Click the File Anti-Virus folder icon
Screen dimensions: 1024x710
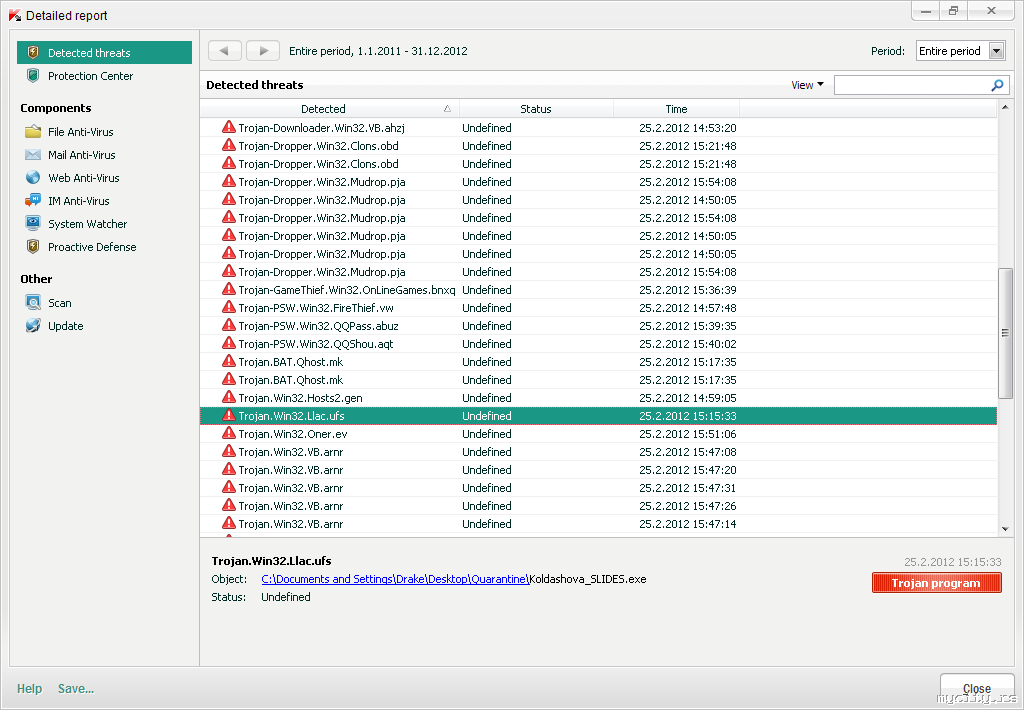click(33, 132)
